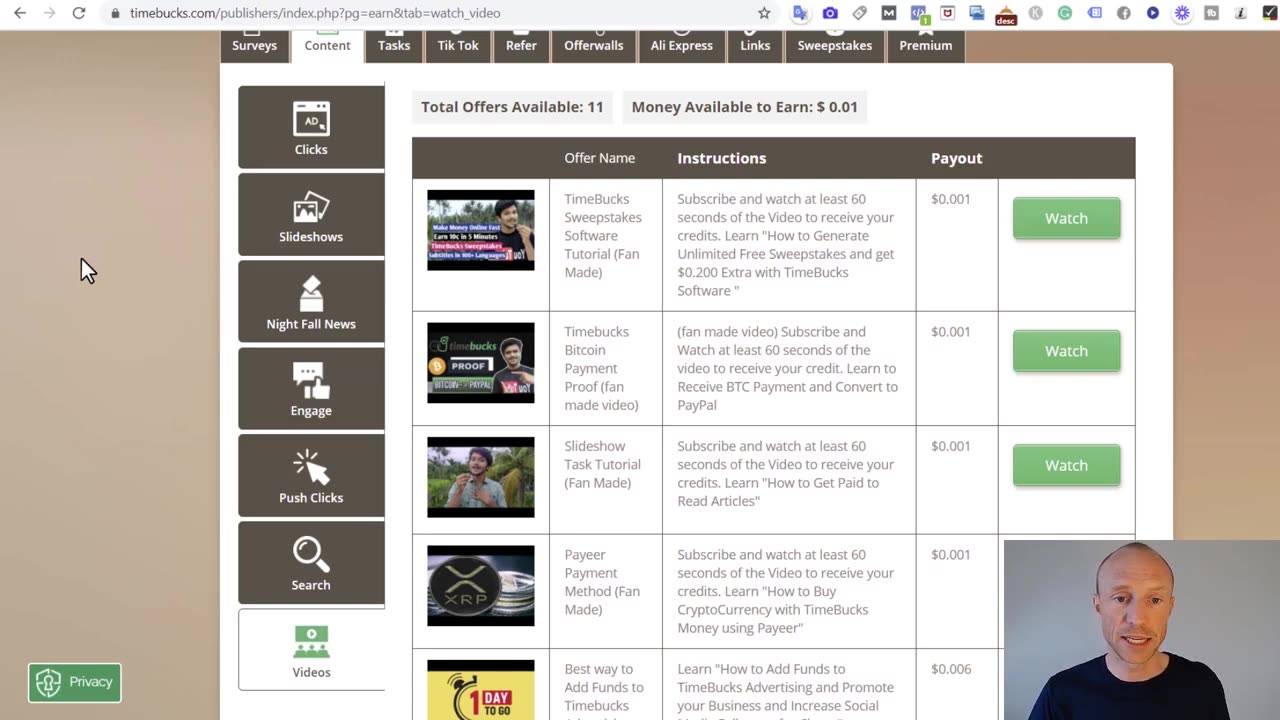Reload the page with refresh icon
The height and width of the screenshot is (720, 1280).
[79, 13]
